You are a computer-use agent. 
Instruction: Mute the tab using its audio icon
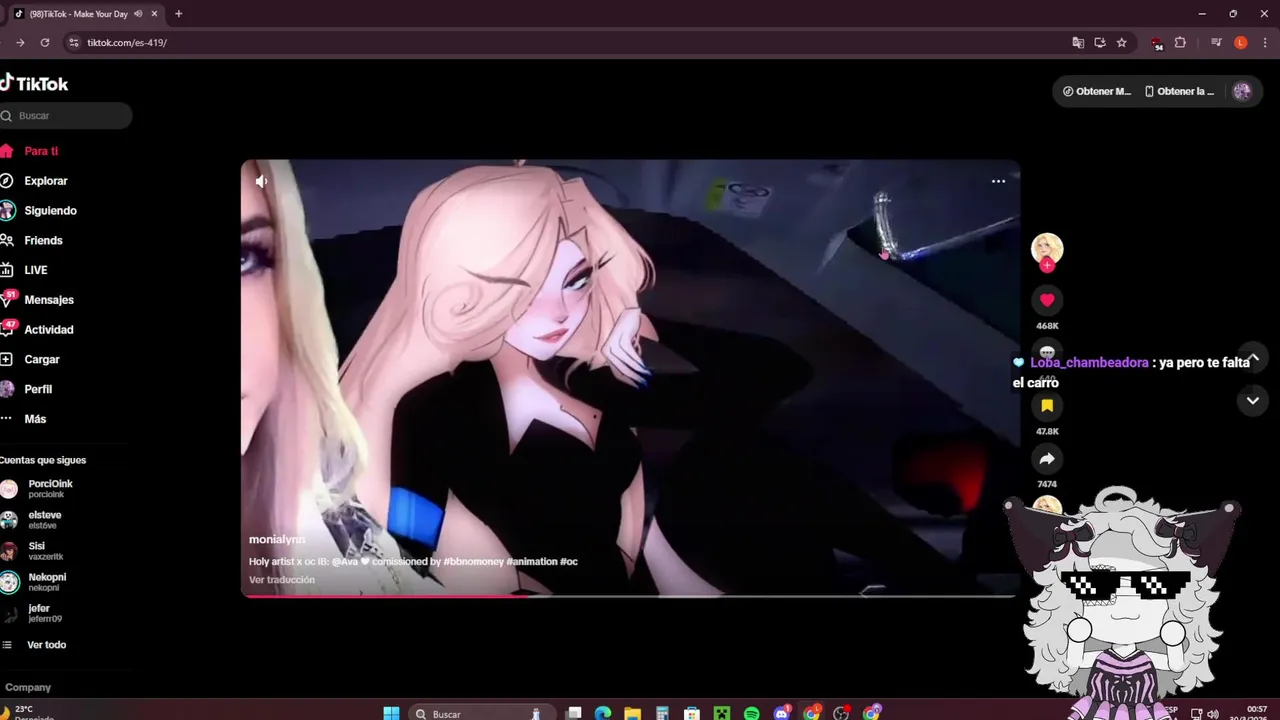point(138,14)
